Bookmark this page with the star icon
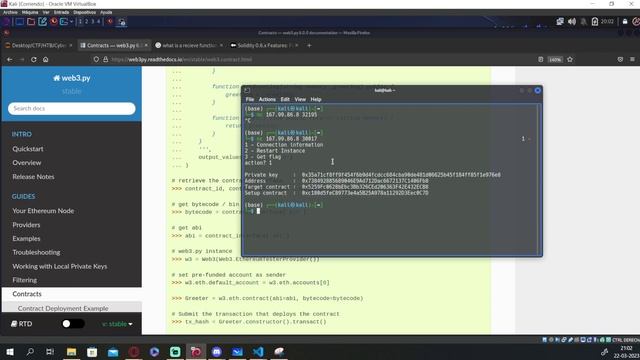The width and height of the screenshot is (640, 360). (x=570, y=60)
